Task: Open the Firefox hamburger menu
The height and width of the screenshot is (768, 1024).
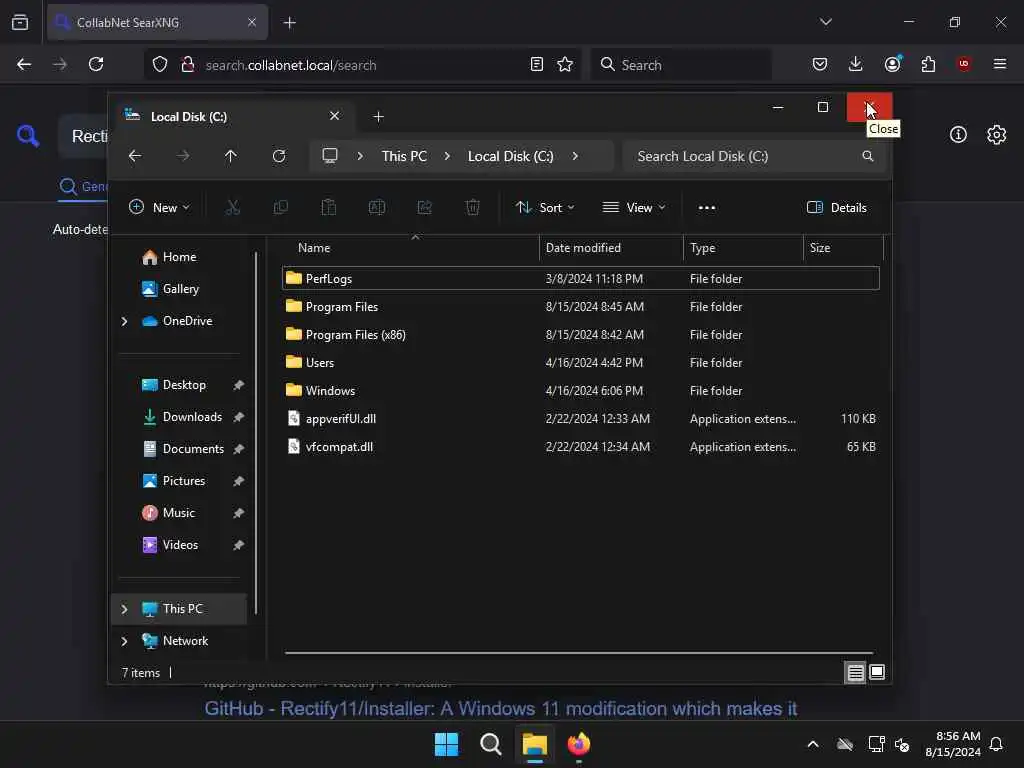Action: tap(1000, 64)
